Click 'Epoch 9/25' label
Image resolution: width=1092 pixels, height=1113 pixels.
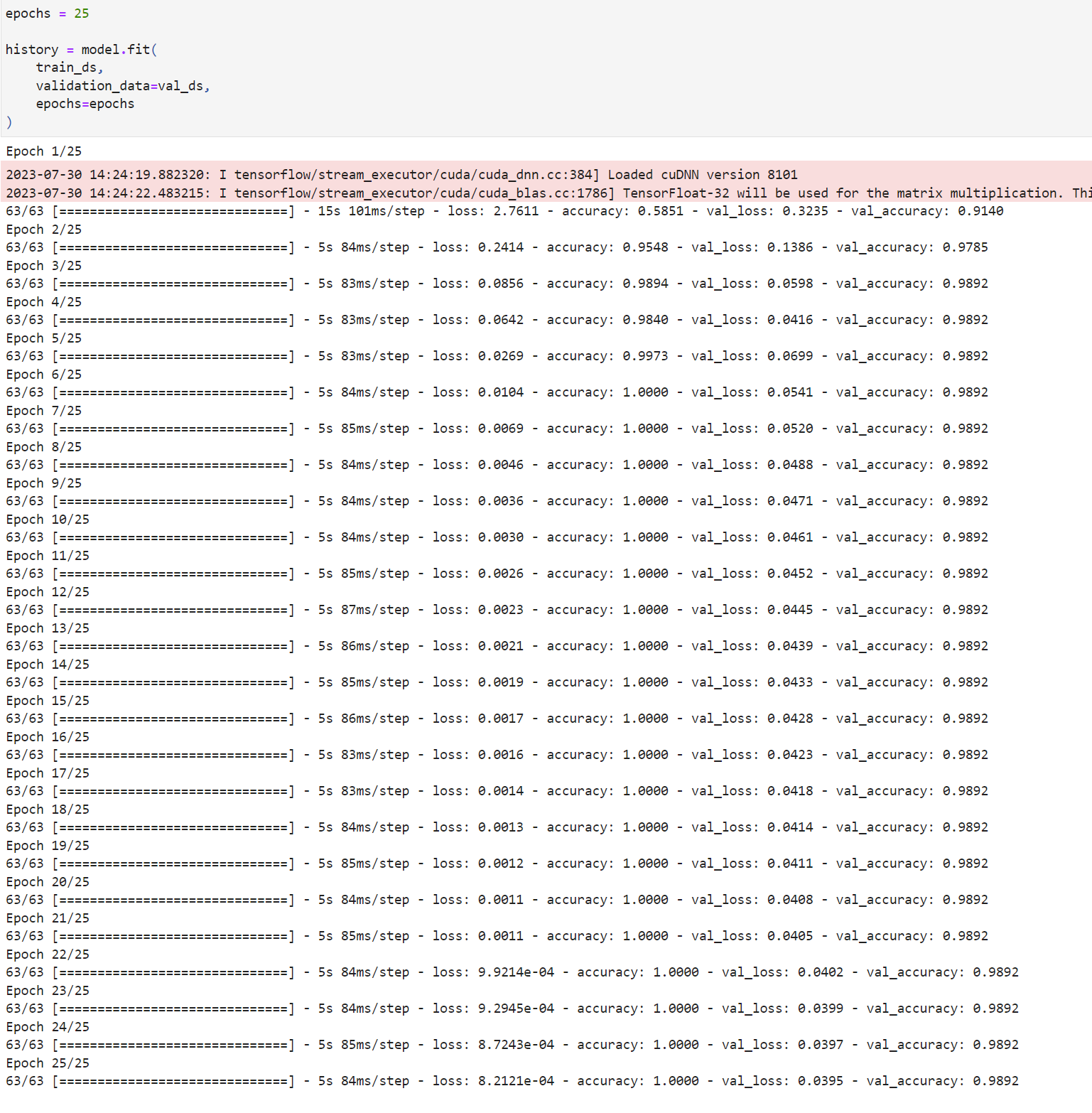[44, 483]
